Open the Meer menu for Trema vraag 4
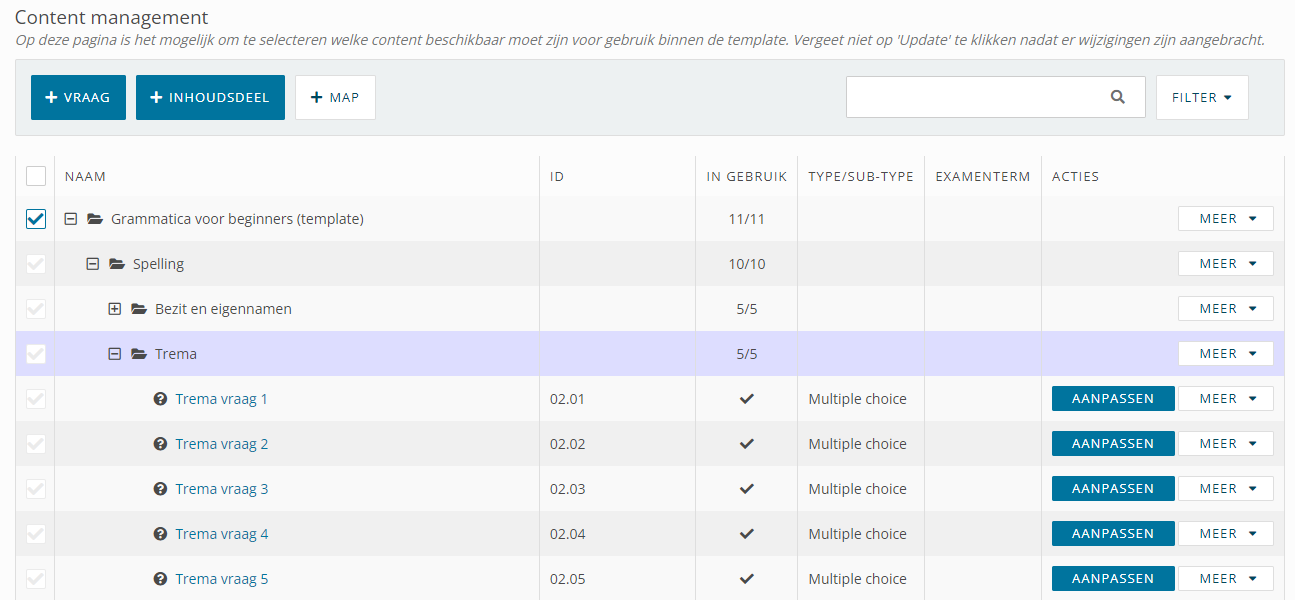Viewport: 1295px width, 600px height. click(x=1225, y=534)
